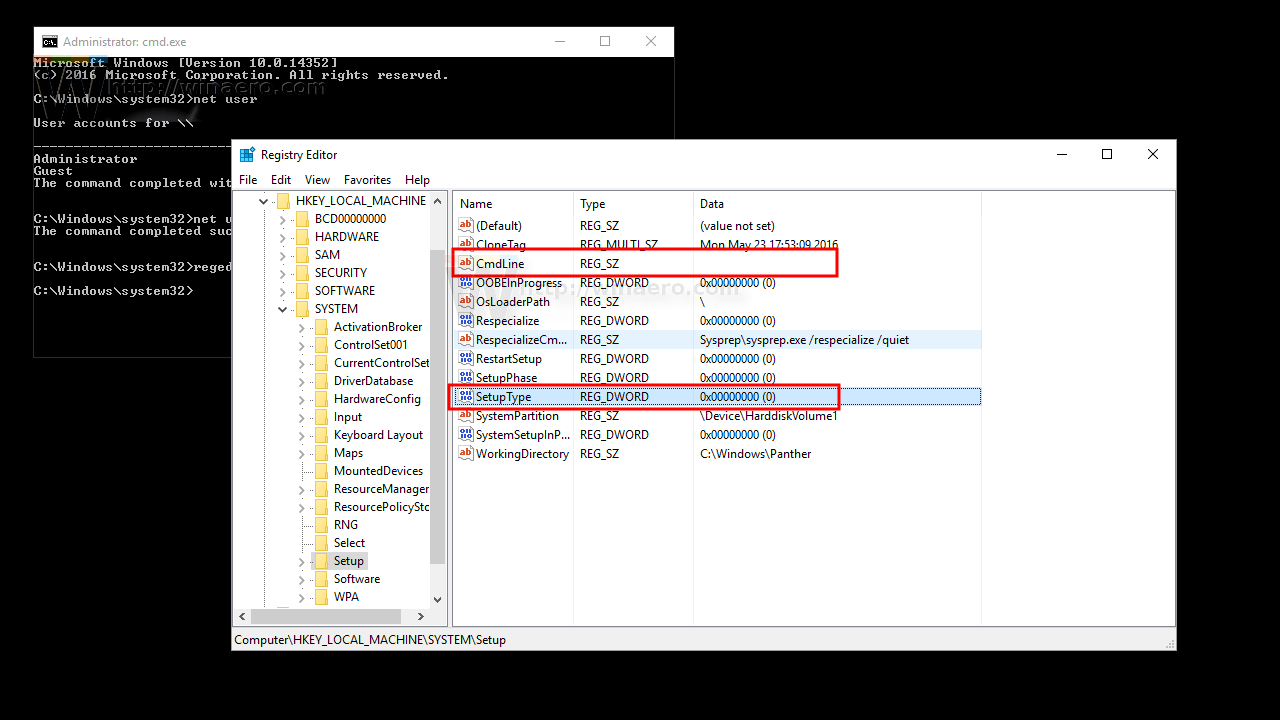Click the cmd.exe icon in the title bar

coord(49,41)
